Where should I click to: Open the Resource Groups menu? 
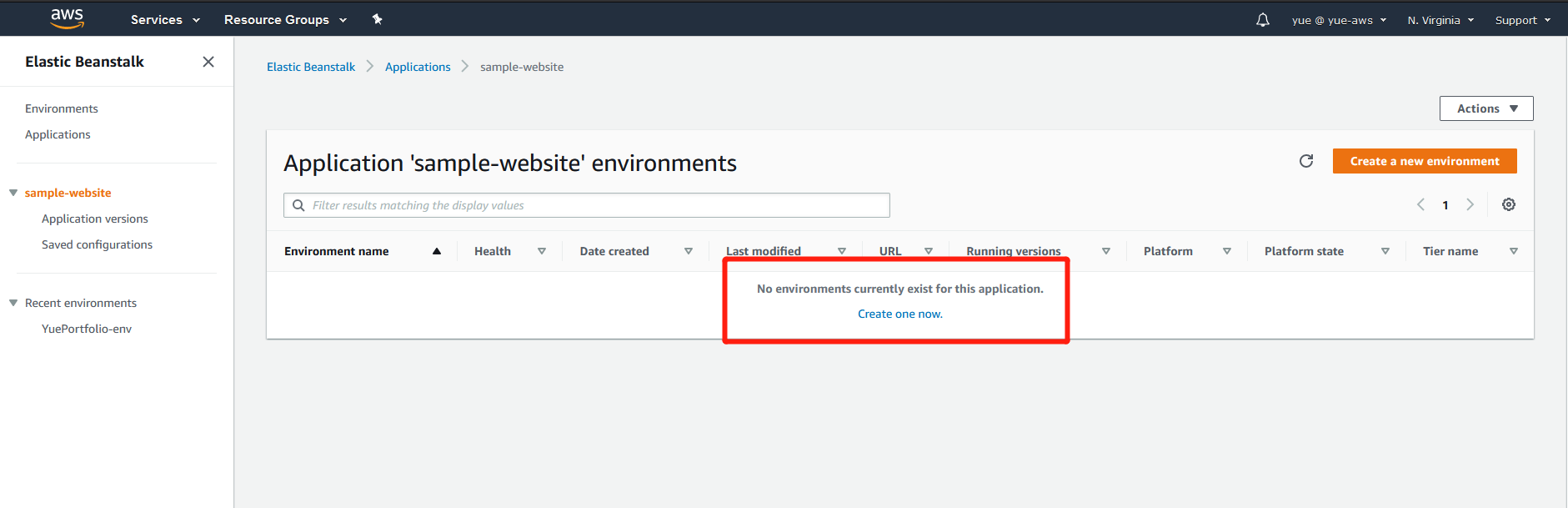tap(285, 20)
